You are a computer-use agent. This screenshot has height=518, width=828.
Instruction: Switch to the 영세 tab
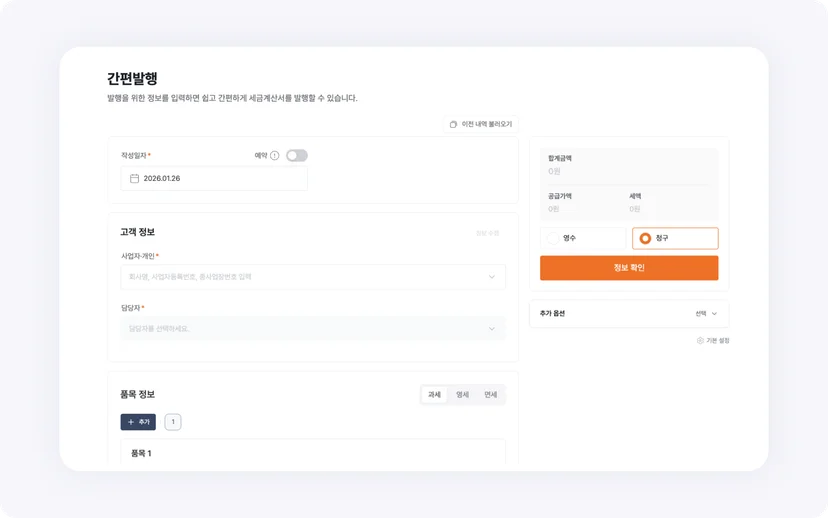[x=463, y=394]
